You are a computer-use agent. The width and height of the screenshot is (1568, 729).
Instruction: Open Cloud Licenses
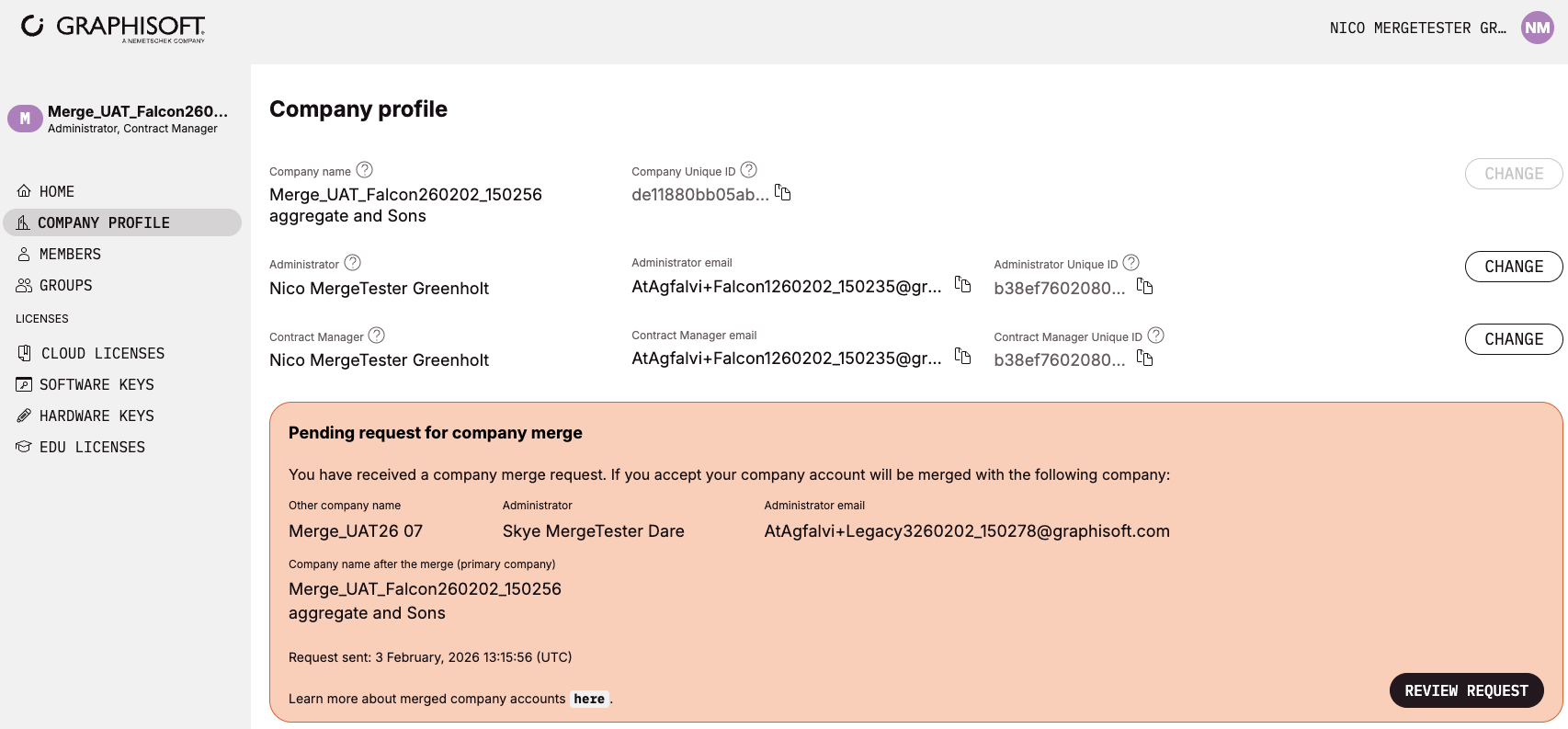pos(122,353)
